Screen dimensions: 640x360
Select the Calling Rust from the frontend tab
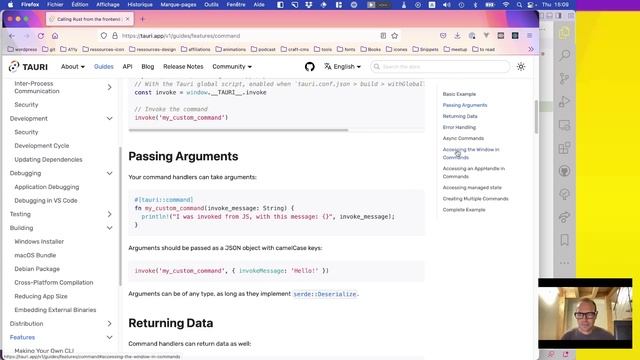point(90,19)
